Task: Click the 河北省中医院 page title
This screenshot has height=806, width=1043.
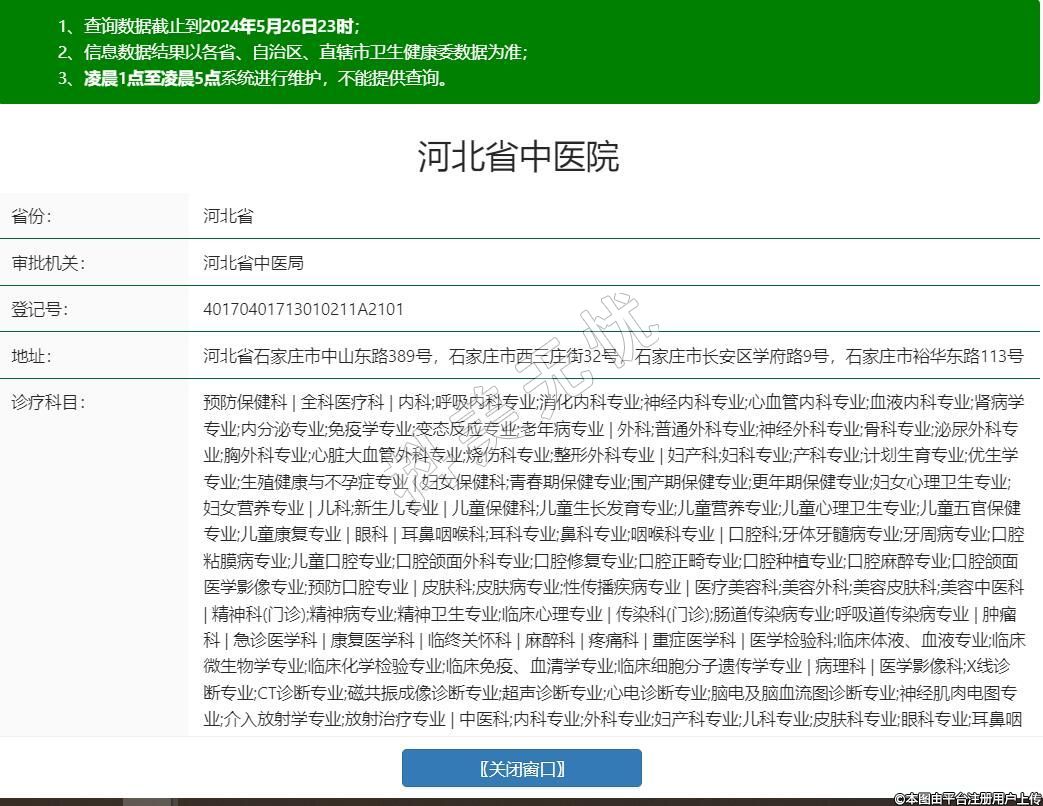Action: click(x=519, y=157)
